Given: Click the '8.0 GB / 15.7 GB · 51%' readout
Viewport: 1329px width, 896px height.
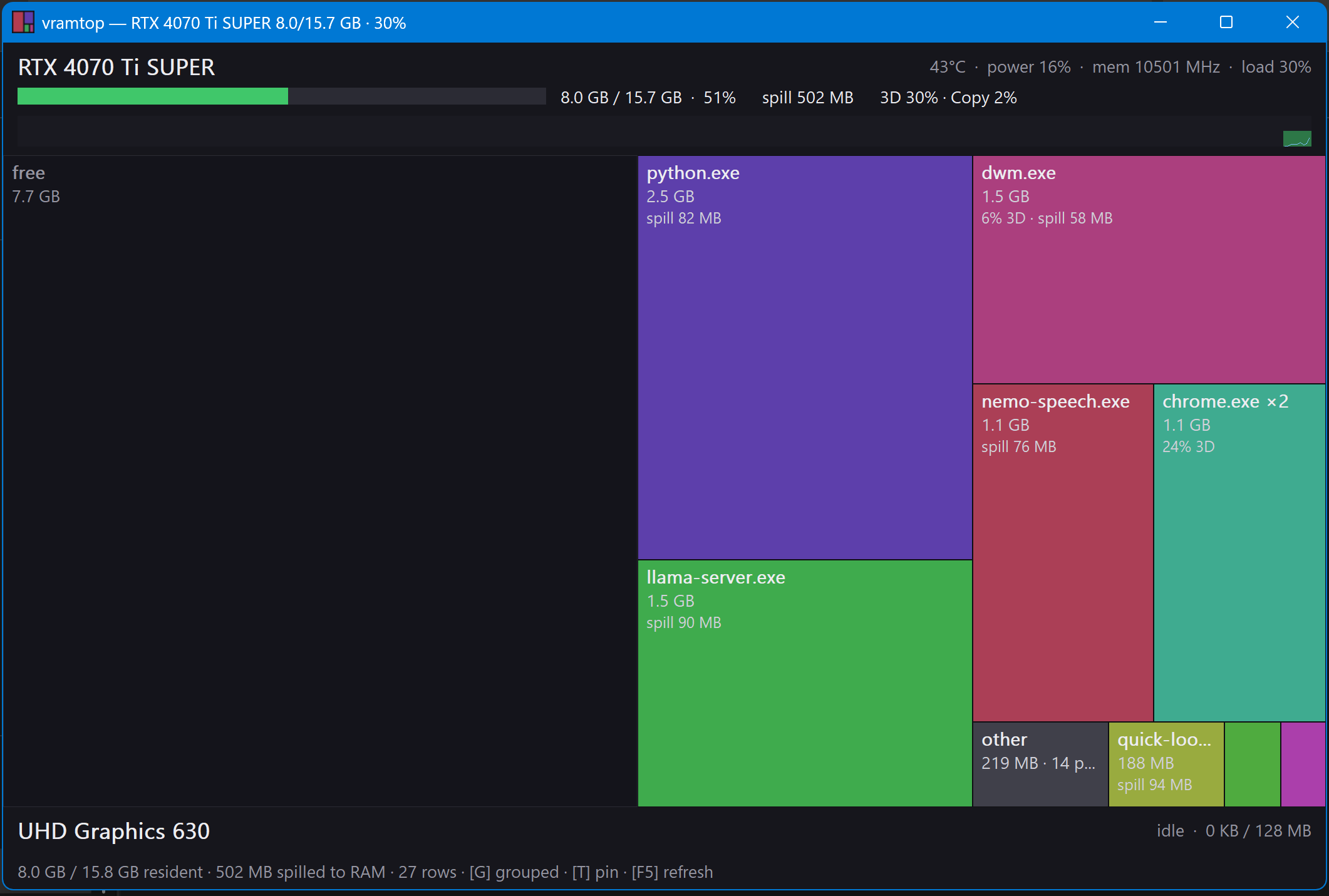Looking at the screenshot, I should (x=648, y=98).
